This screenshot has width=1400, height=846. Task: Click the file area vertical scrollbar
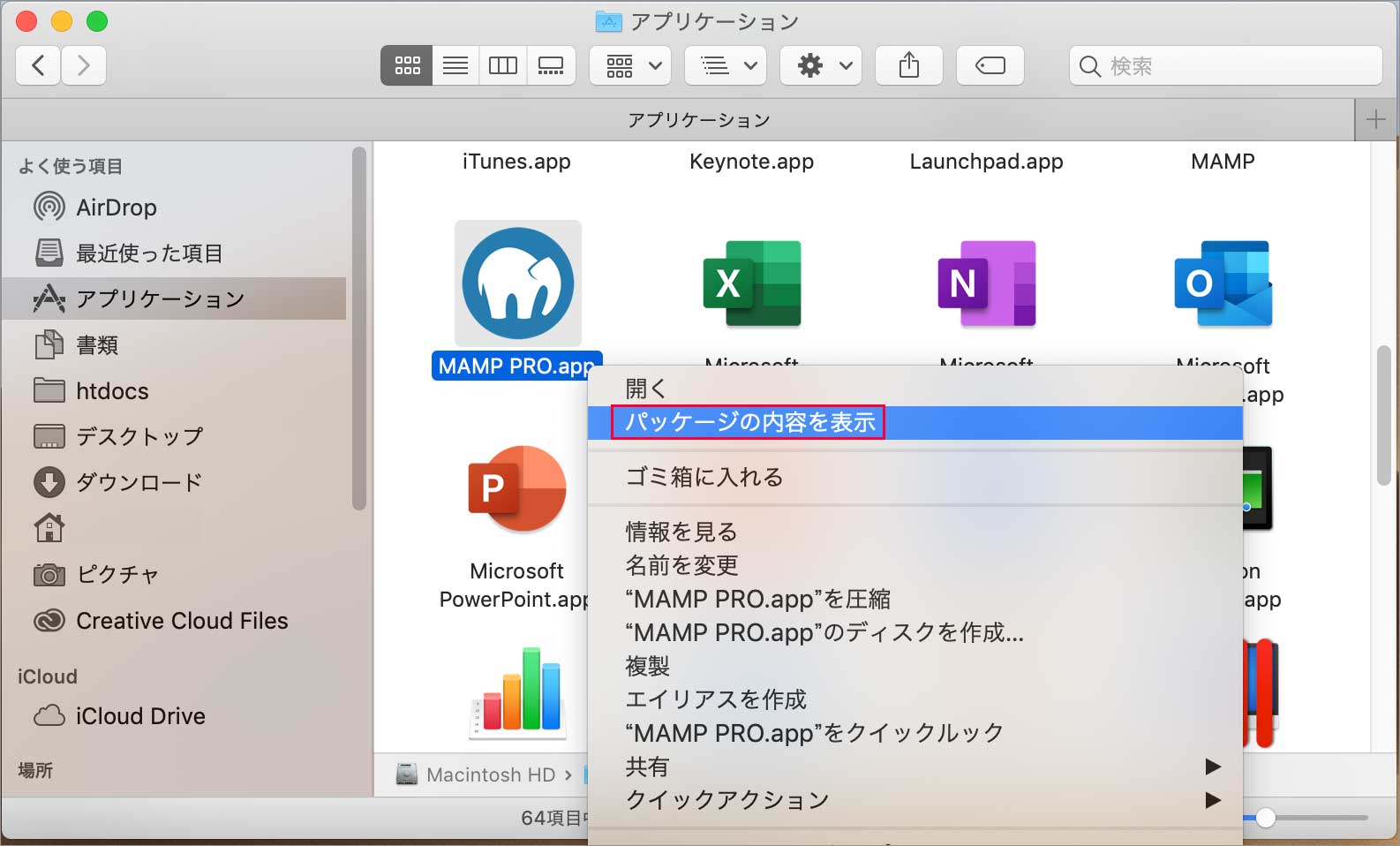tap(1384, 415)
